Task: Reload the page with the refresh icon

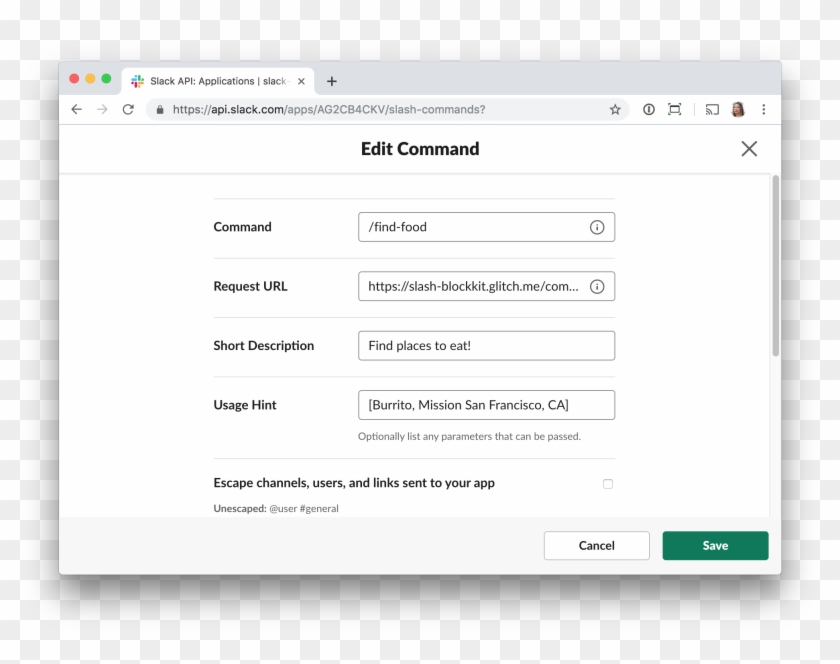Action: click(x=128, y=110)
